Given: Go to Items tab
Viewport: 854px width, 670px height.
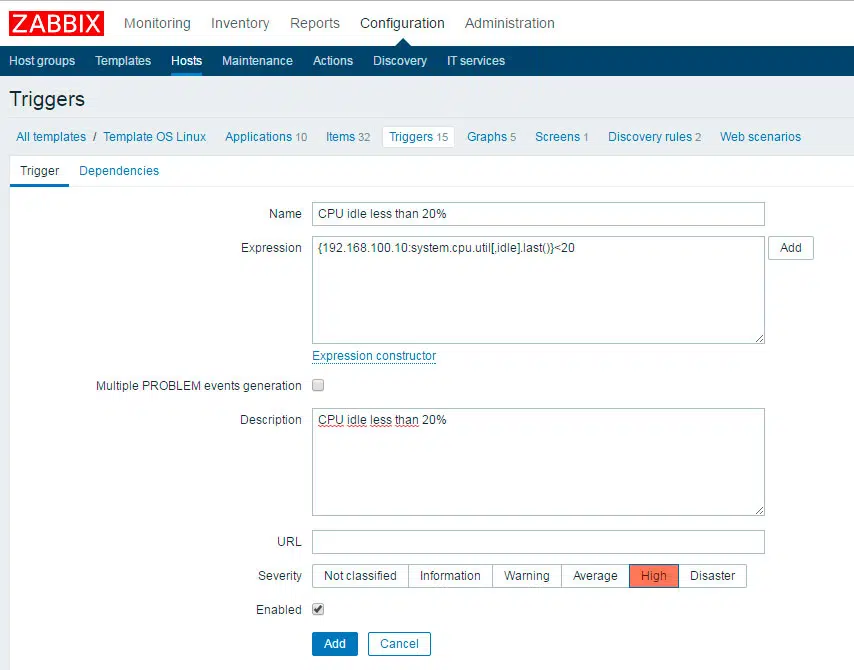Looking at the screenshot, I should (x=347, y=137).
